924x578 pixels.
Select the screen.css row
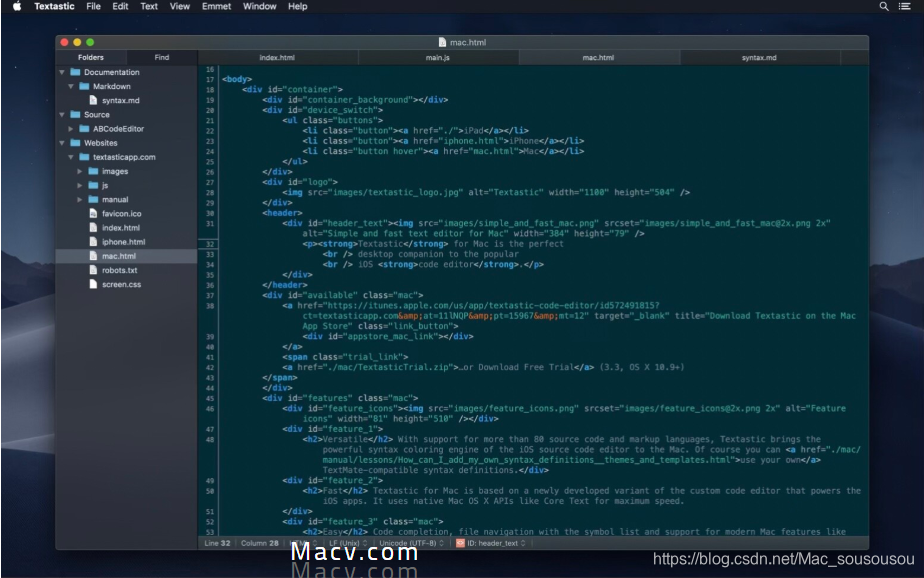pyautogui.click(x=127, y=284)
